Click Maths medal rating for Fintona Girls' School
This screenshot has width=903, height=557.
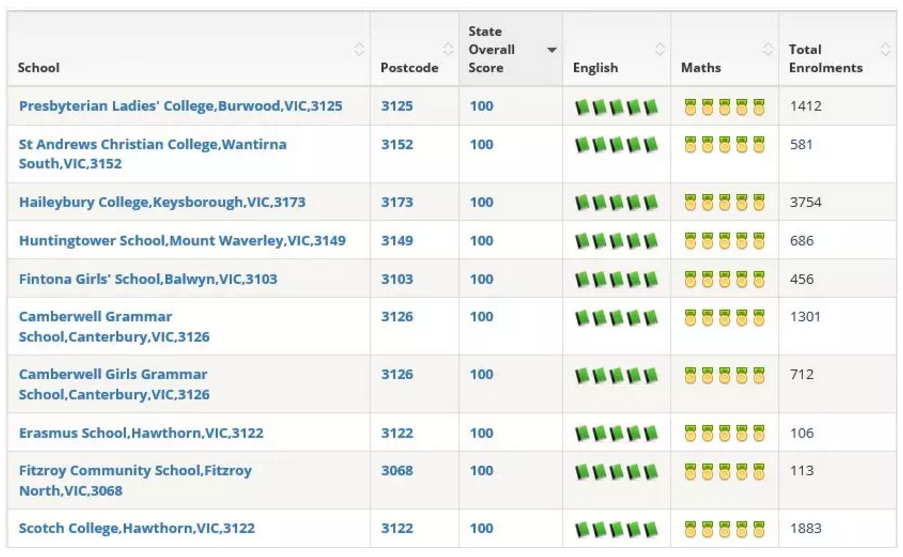[x=724, y=280]
